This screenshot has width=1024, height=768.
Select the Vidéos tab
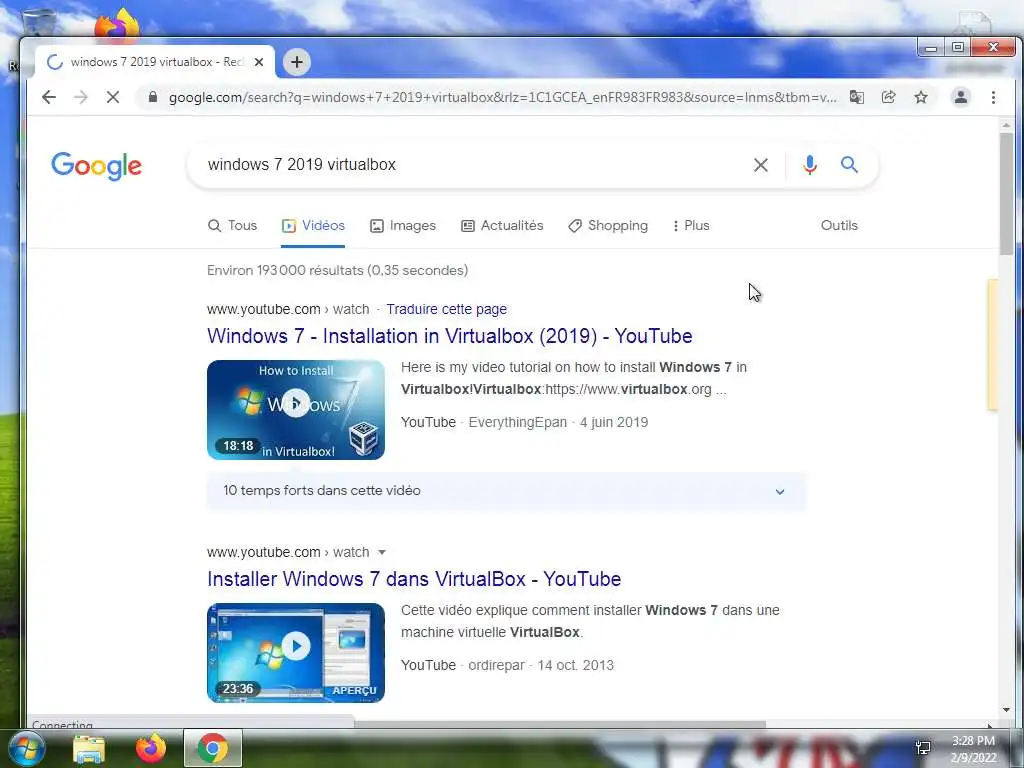313,226
